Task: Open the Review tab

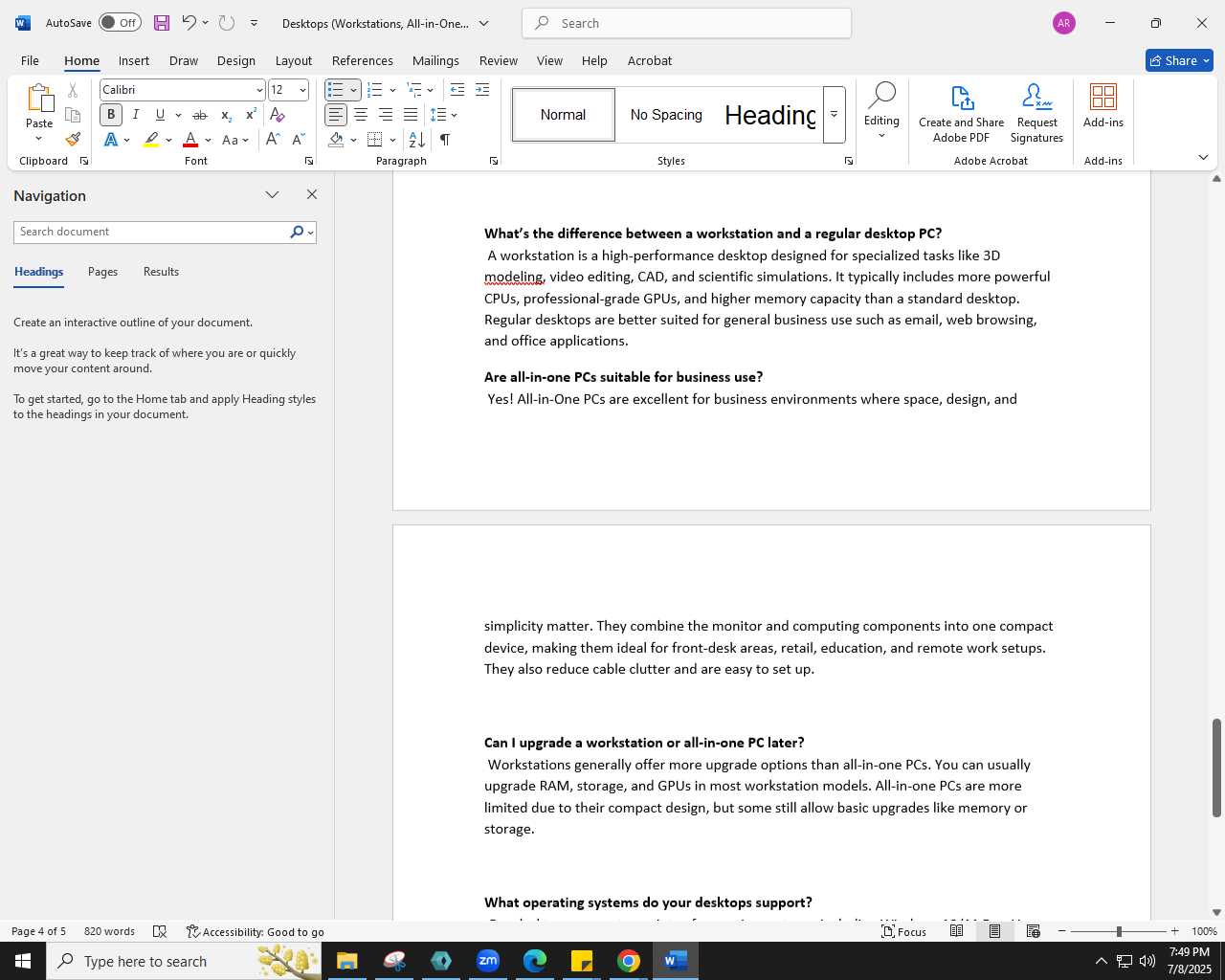Action: (x=499, y=60)
